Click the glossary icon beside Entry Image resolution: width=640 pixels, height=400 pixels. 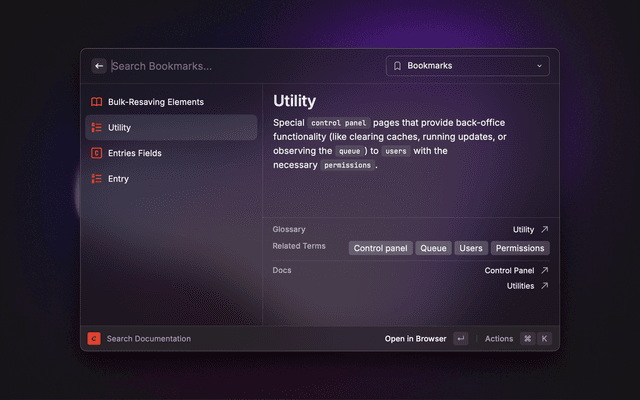96,179
